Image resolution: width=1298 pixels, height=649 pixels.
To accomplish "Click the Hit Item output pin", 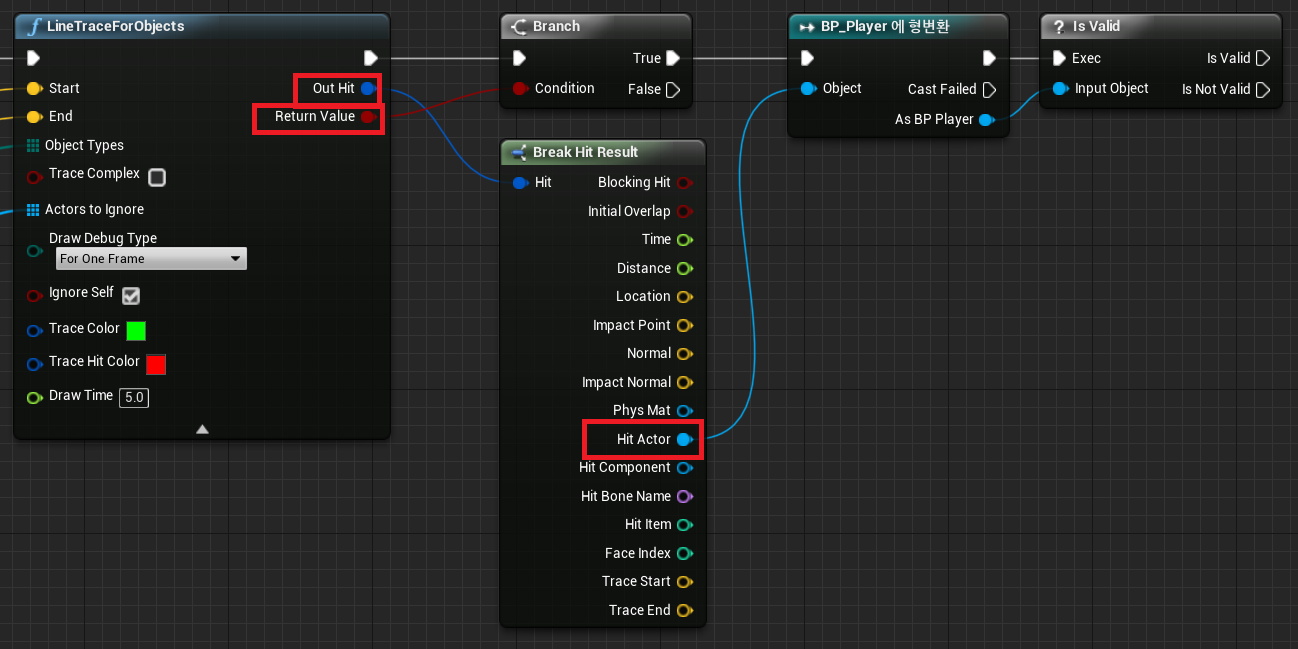I will click(685, 524).
